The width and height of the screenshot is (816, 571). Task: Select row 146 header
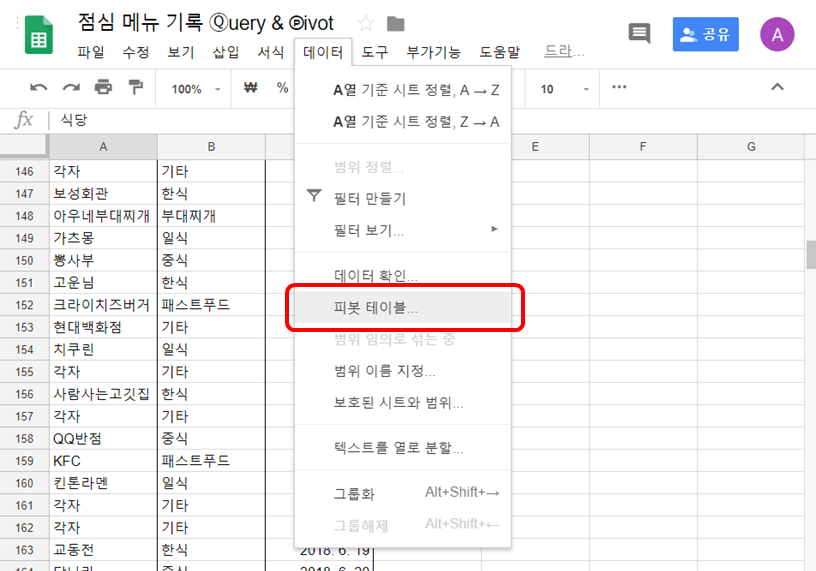click(24, 171)
